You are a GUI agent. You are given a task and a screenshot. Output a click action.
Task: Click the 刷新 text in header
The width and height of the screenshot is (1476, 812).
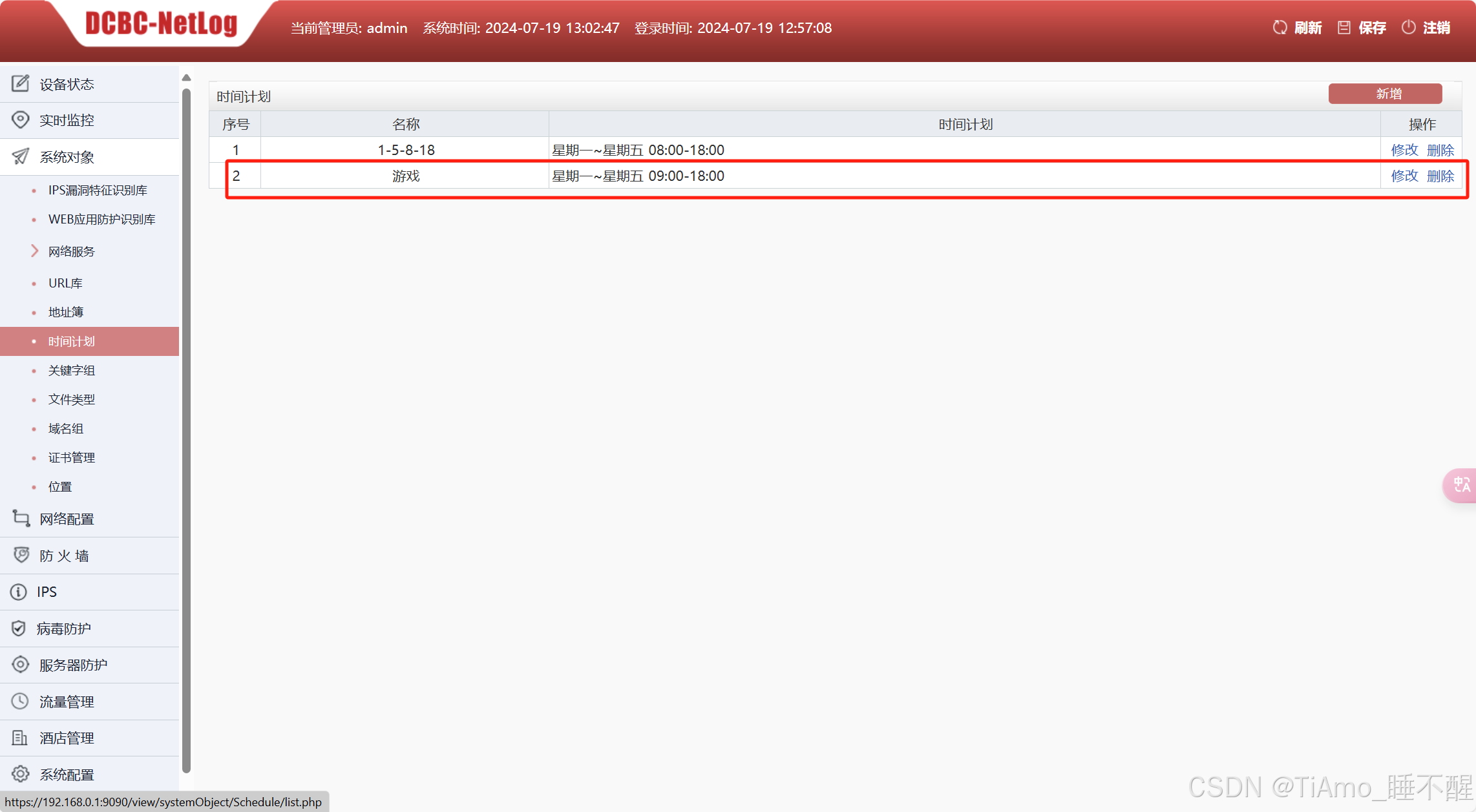pos(1308,28)
